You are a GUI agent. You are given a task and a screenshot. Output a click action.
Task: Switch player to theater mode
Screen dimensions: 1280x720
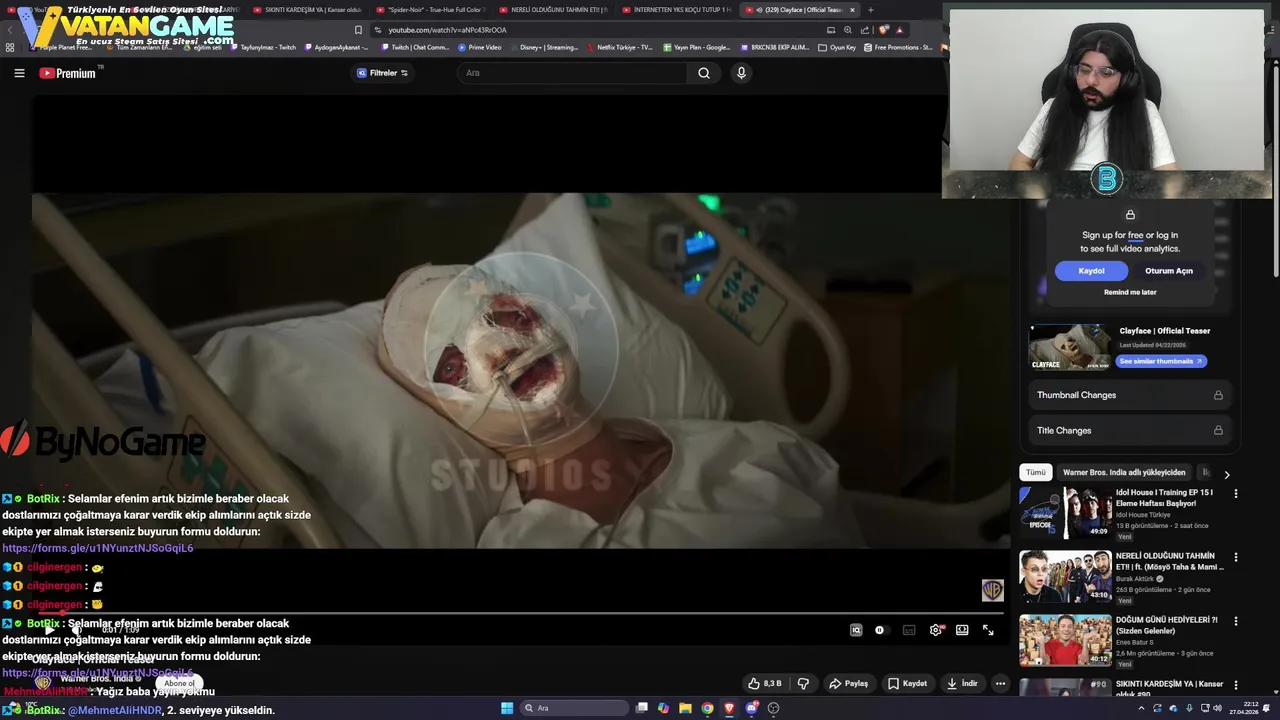coord(962,630)
